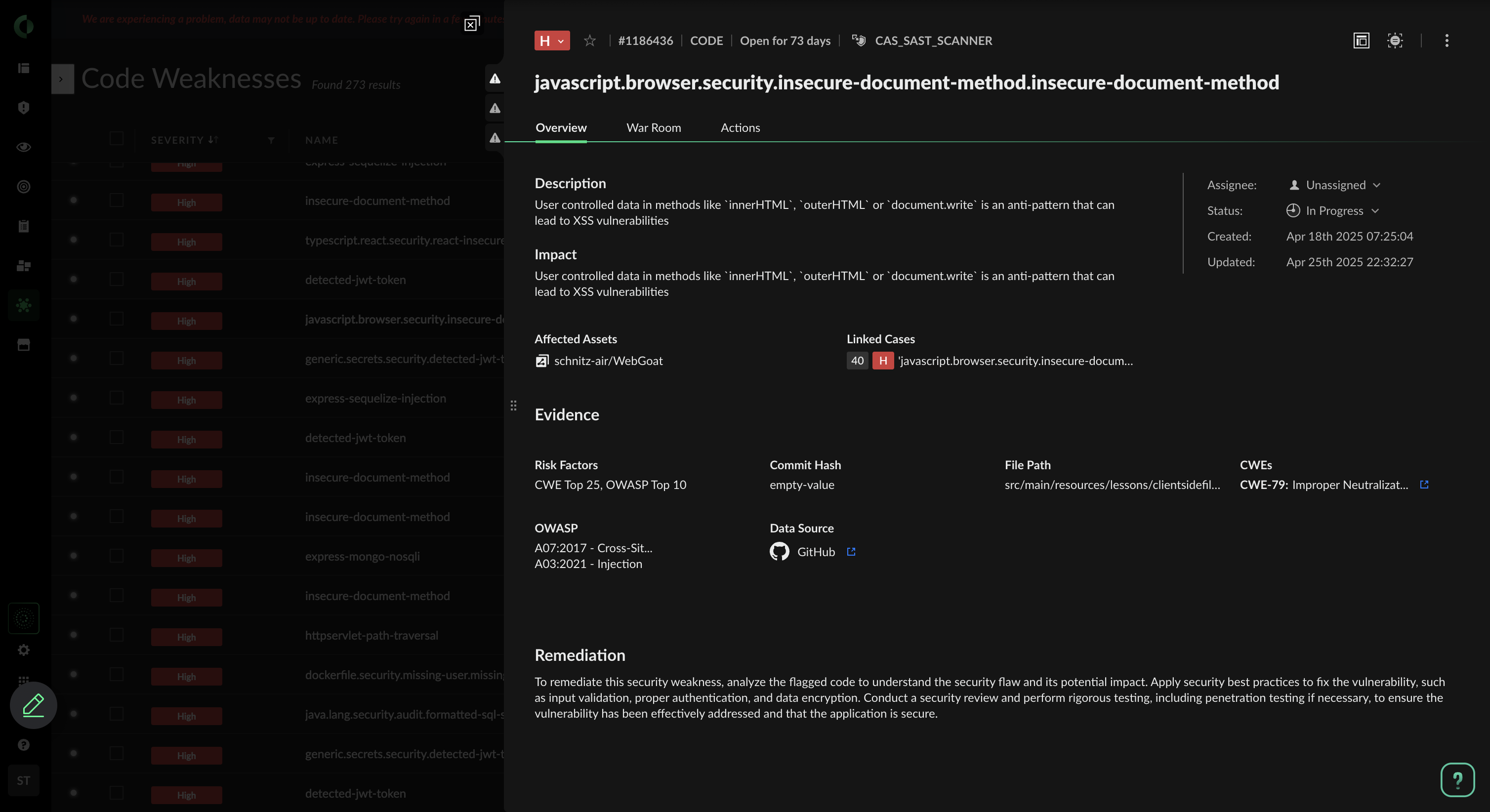Click the green pencil edit button
The image size is (1490, 812).
[34, 705]
